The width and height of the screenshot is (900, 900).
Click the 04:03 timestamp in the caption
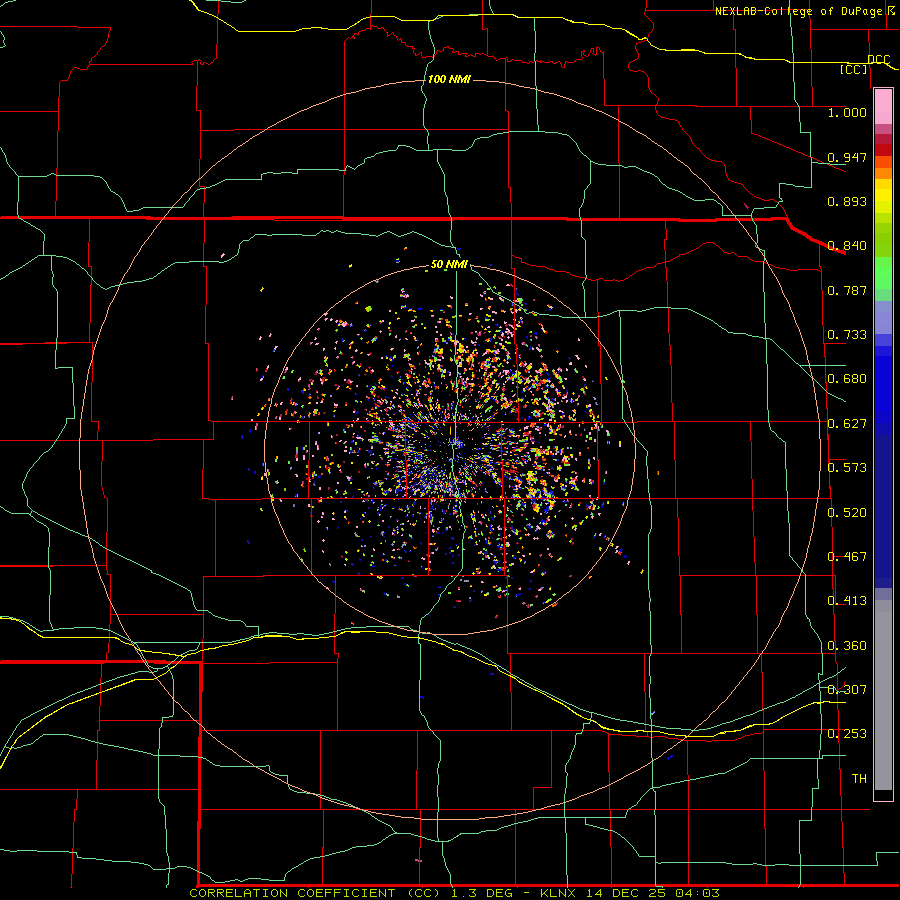(698, 893)
